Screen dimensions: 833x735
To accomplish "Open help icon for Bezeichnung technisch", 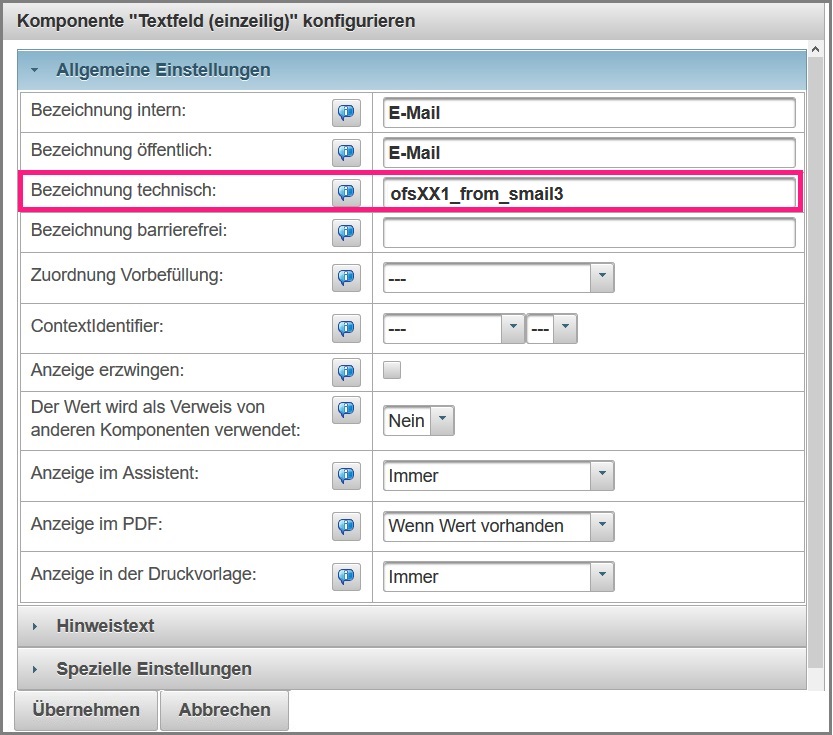I will click(346, 193).
